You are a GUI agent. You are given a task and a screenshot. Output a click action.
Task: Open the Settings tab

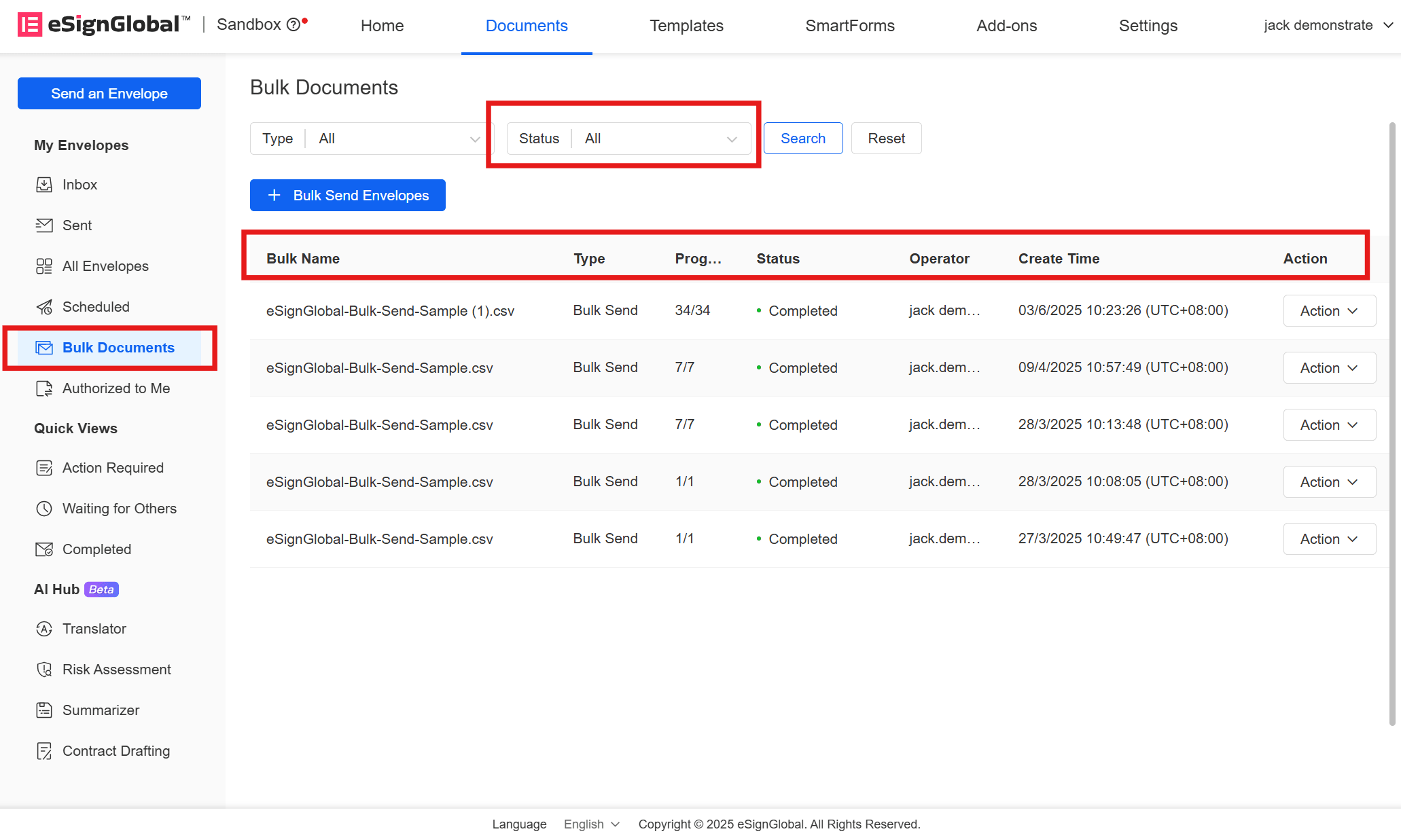(x=1148, y=25)
